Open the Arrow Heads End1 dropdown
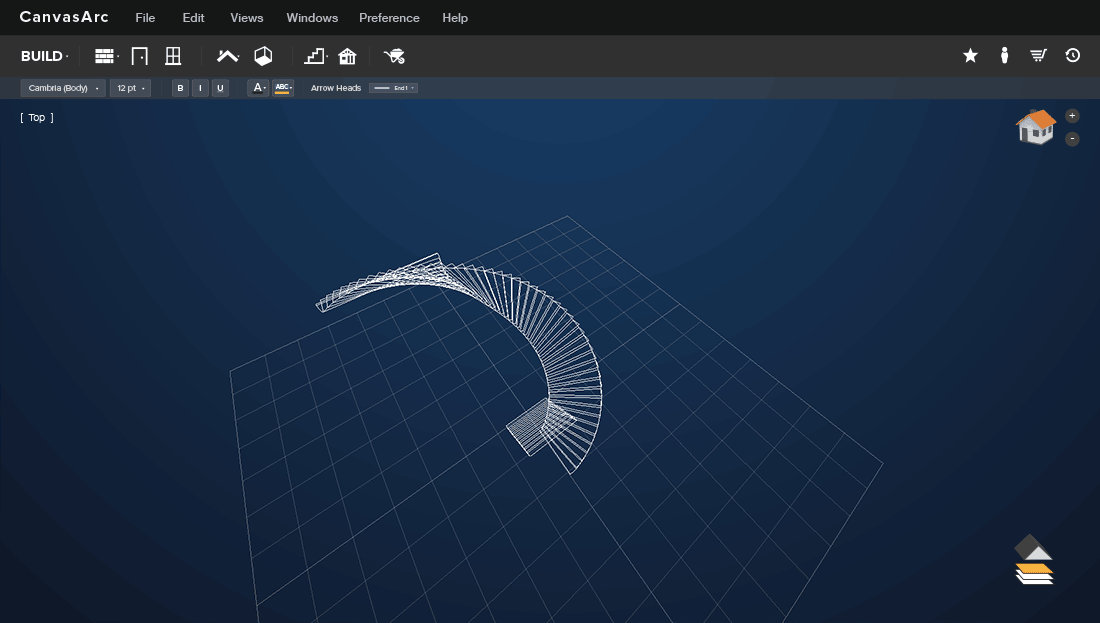1100x623 pixels. pyautogui.click(x=394, y=88)
